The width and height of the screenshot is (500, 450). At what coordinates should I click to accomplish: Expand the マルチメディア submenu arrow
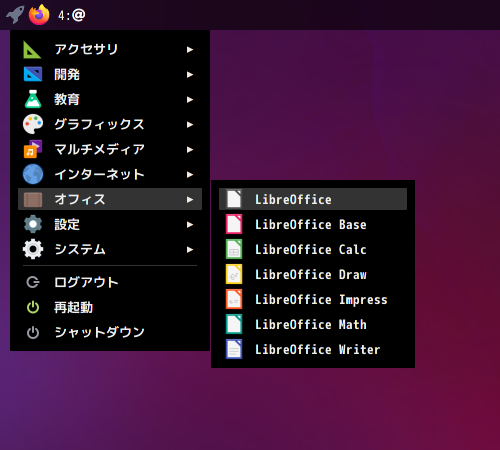coord(190,149)
